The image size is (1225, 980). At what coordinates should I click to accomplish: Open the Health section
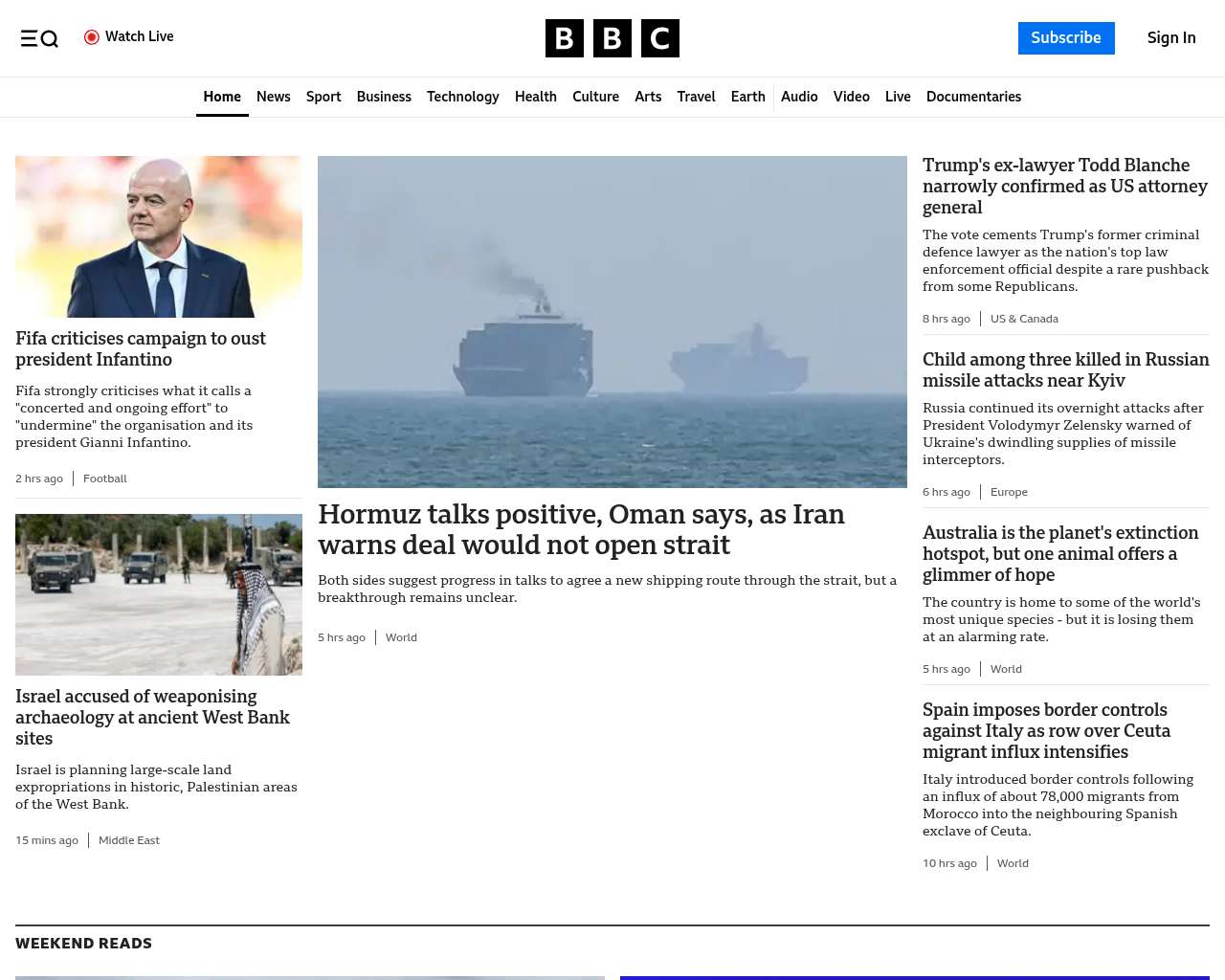point(536,97)
